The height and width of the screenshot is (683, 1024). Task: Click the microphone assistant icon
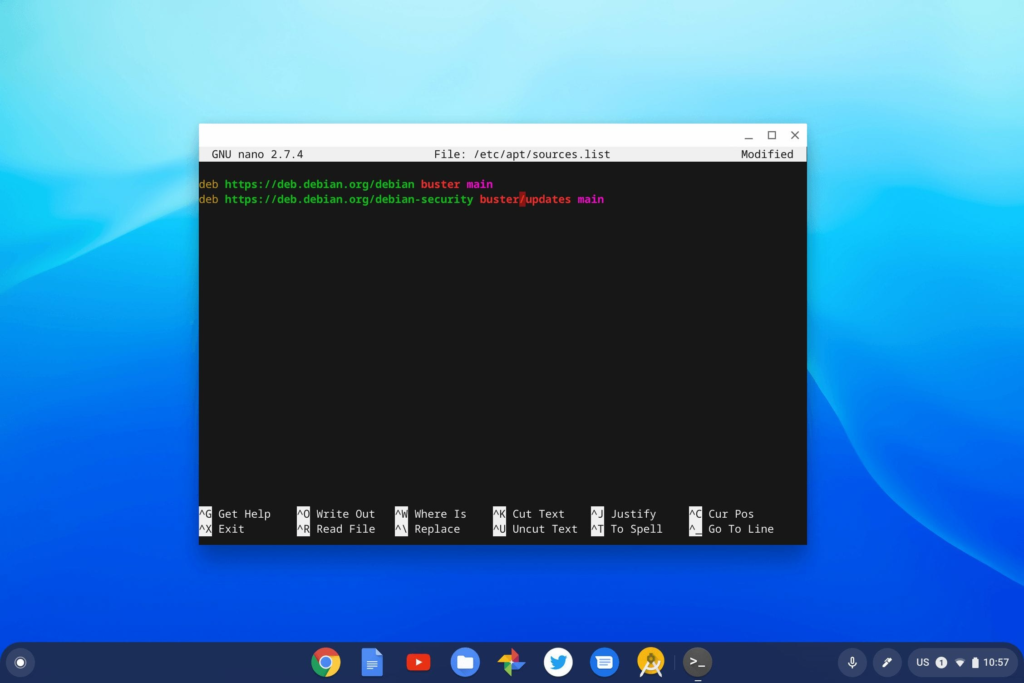click(852, 662)
